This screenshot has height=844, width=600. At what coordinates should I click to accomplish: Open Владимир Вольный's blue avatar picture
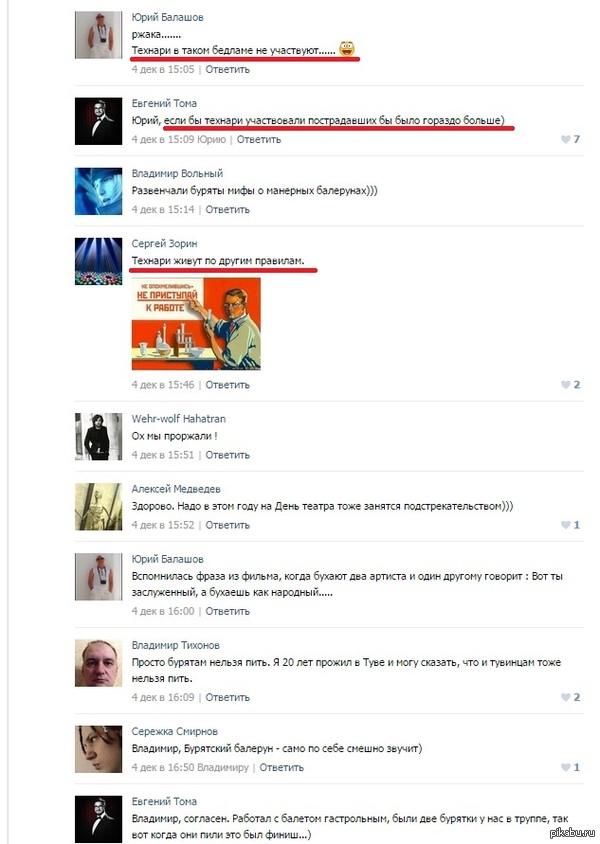(x=98, y=191)
